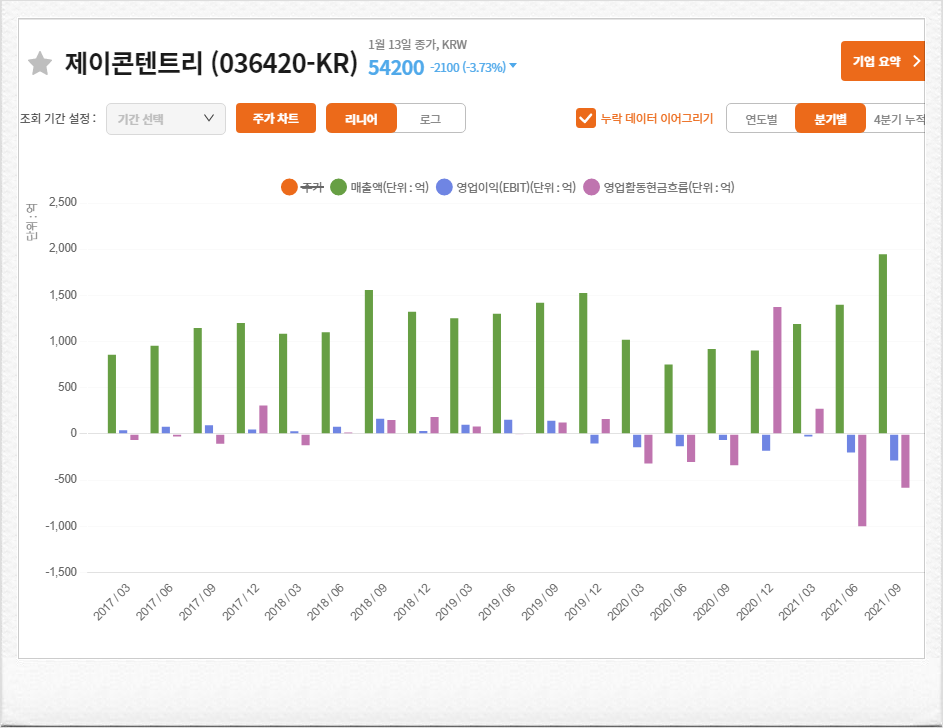Select the 연도별 yearly tab
This screenshot has height=728, width=943.
pyautogui.click(x=761, y=118)
